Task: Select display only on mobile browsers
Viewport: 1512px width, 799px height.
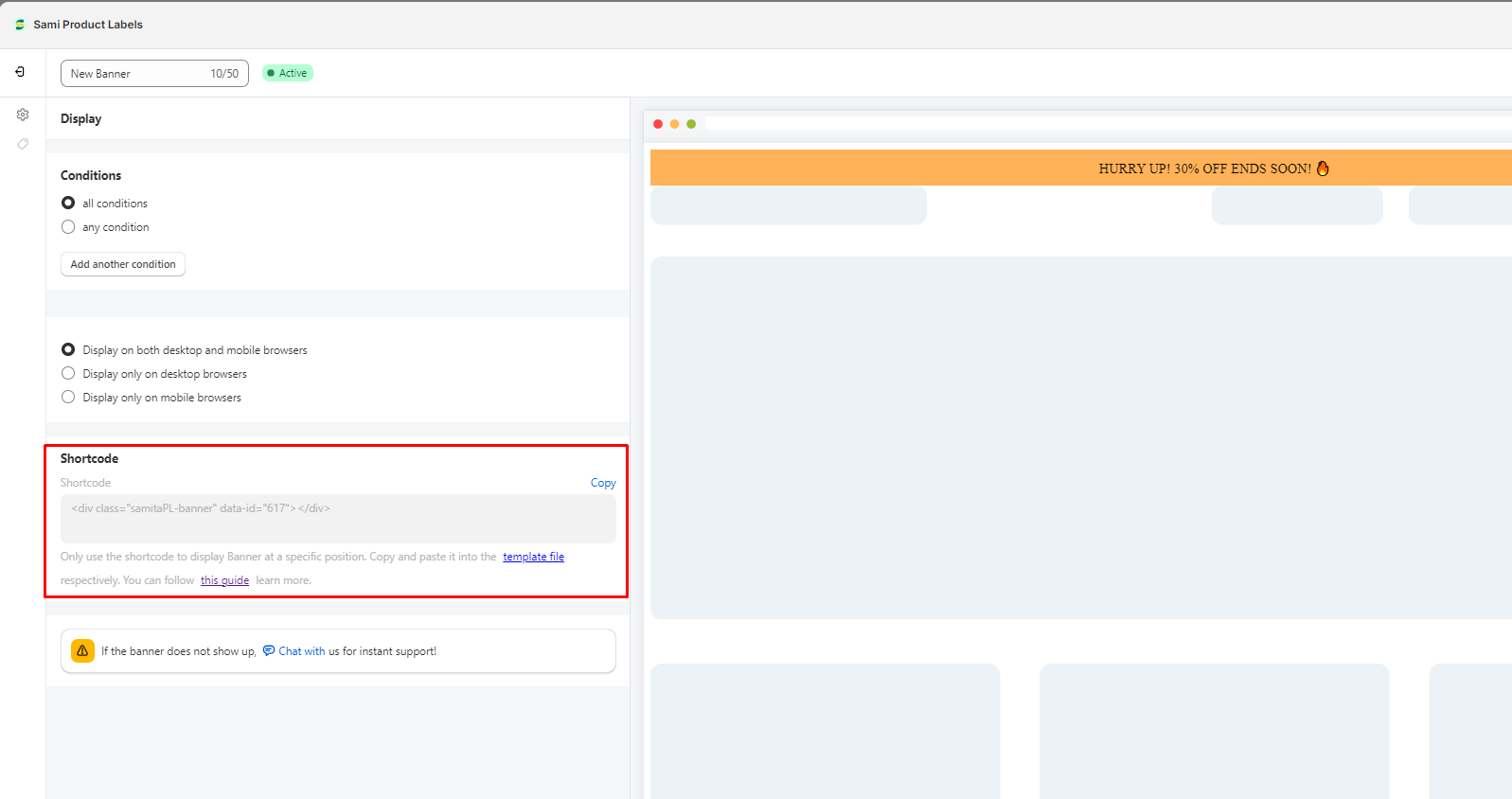Action: pos(68,398)
